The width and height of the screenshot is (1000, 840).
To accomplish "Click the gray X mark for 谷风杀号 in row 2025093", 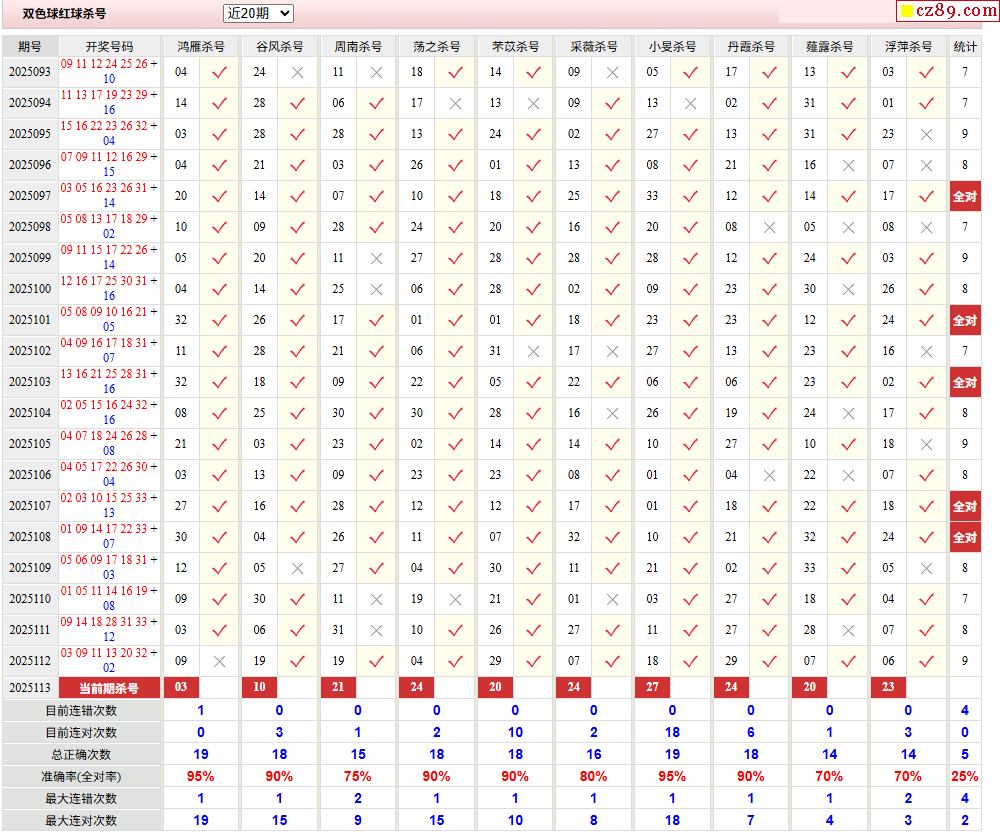I will pyautogui.click(x=297, y=73).
